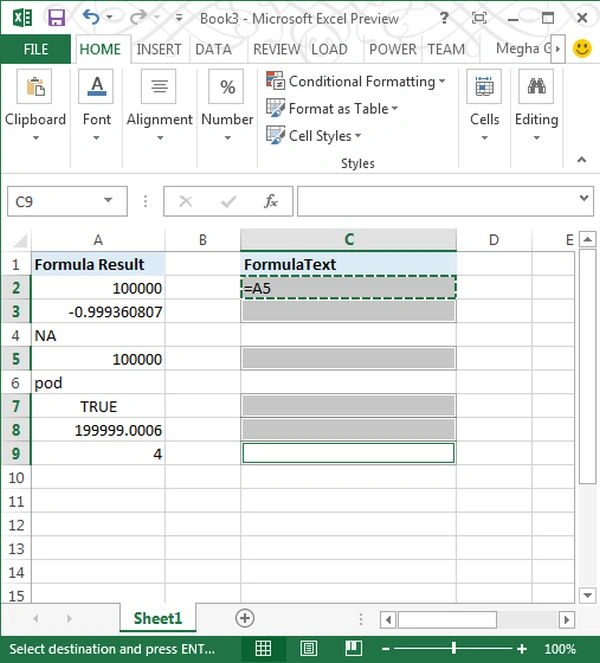600x663 pixels.
Task: Open the Editing group binoculars icon
Action: point(536,87)
